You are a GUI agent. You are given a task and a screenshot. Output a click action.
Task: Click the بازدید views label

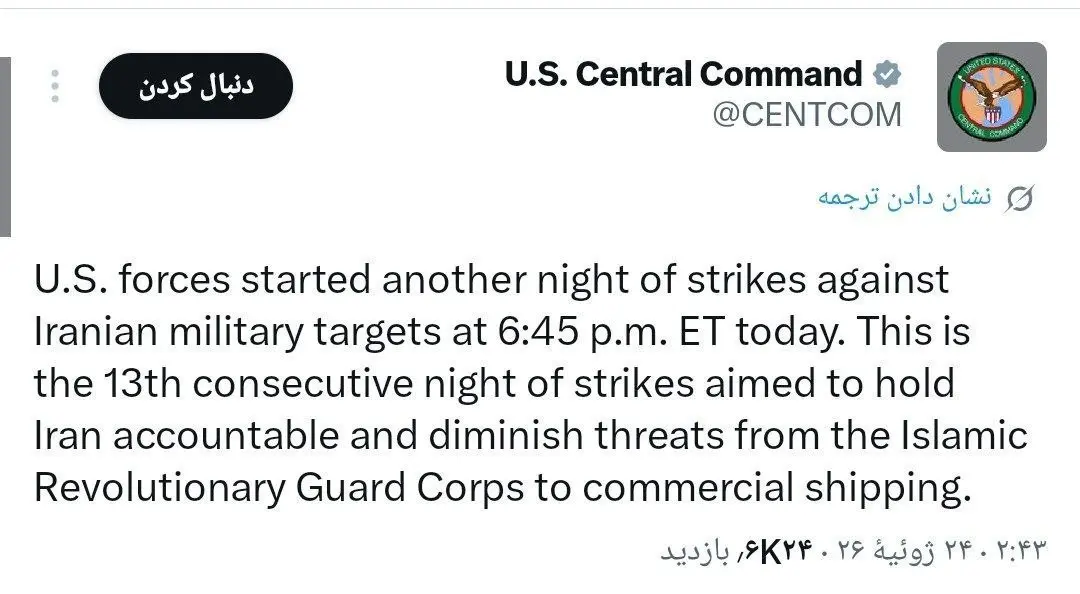(694, 551)
